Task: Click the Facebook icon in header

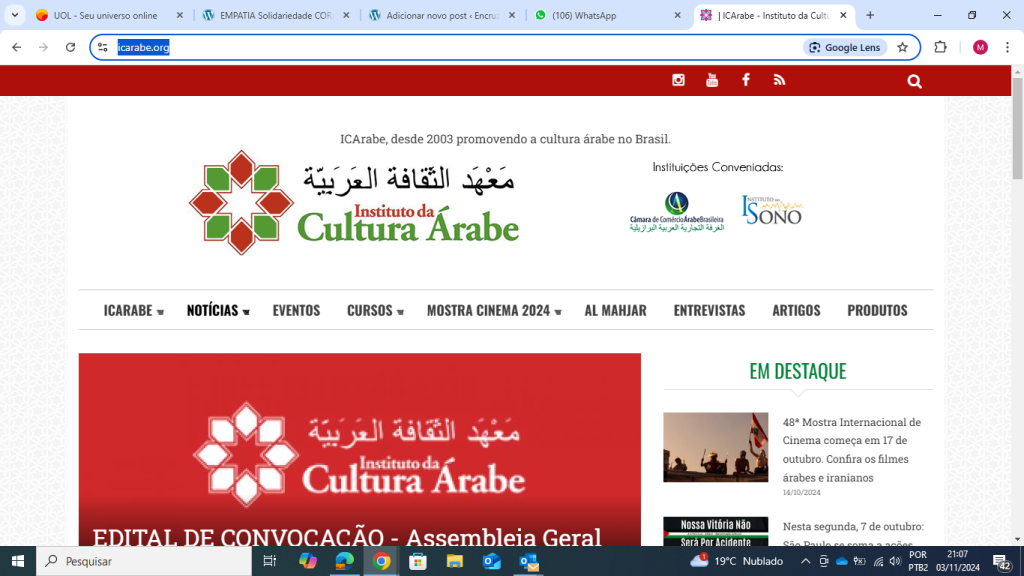Action: tap(745, 80)
